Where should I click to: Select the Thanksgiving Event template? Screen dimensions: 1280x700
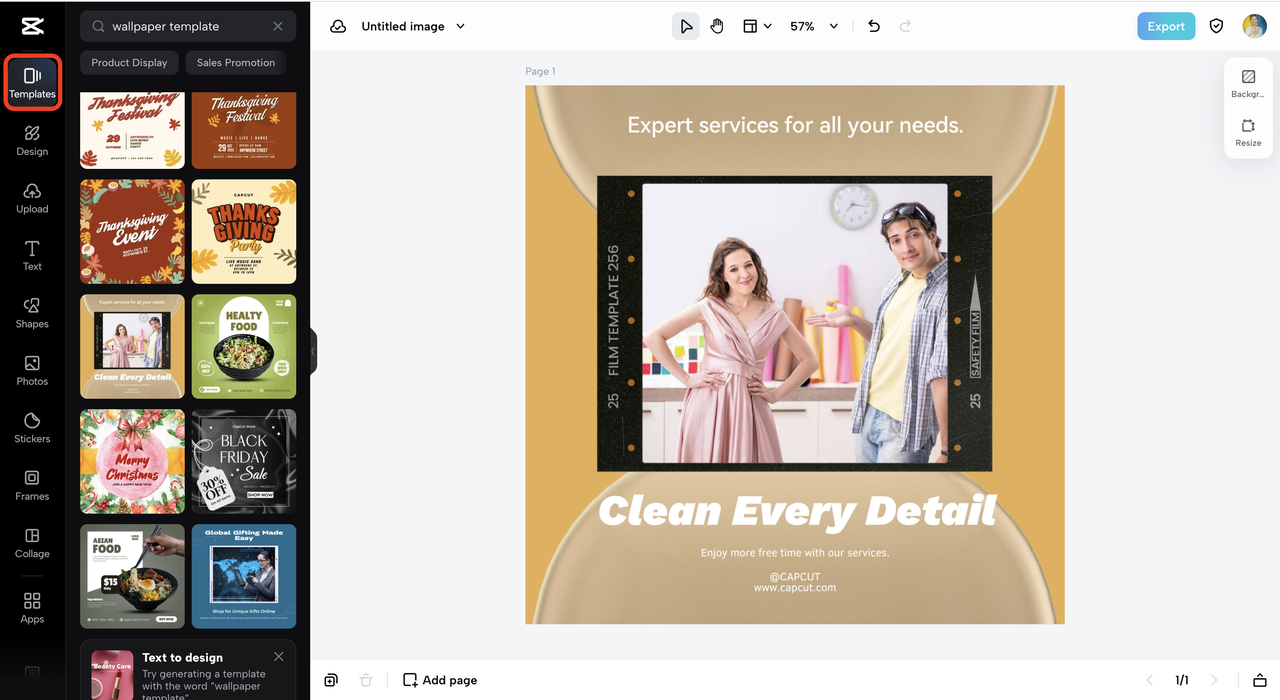point(132,232)
